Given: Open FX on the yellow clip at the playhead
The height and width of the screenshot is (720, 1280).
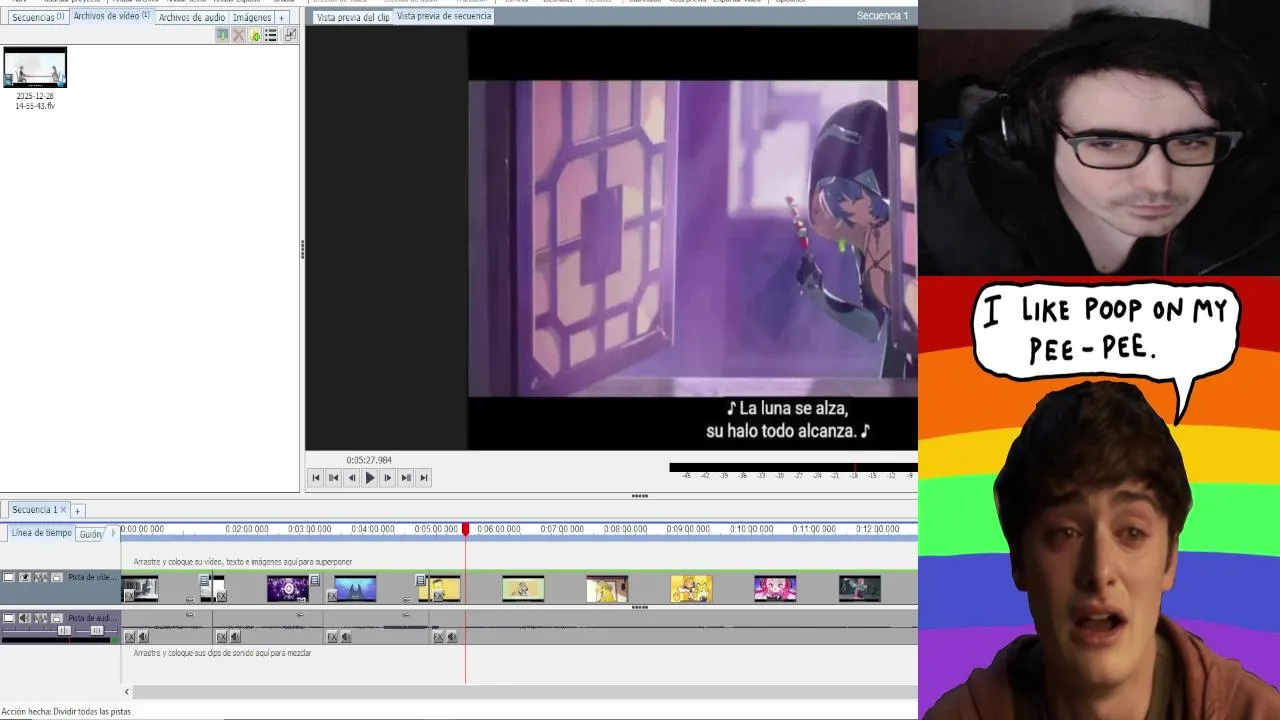Looking at the screenshot, I should click(438, 596).
